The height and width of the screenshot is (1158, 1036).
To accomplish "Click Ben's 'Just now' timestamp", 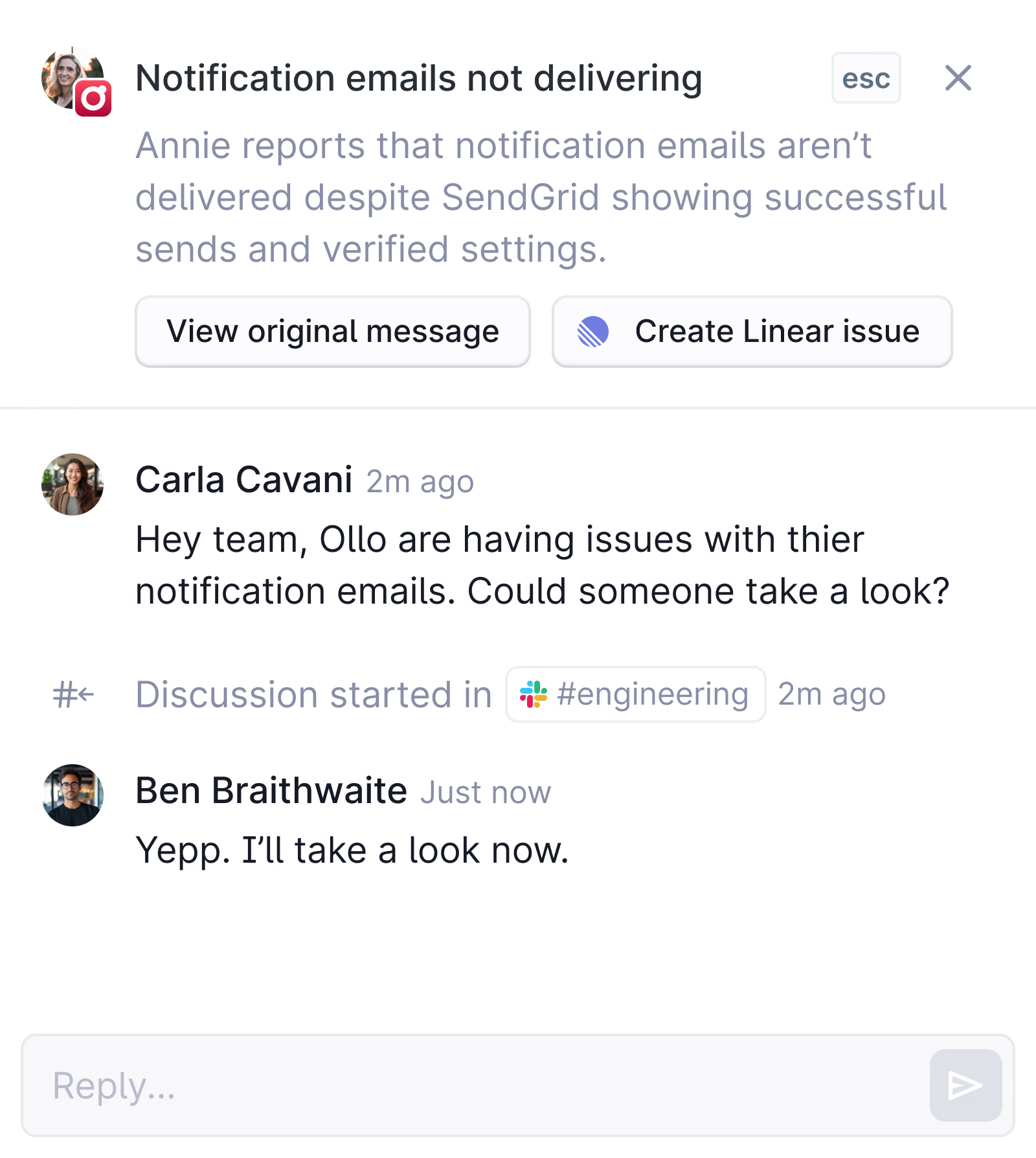I will click(486, 793).
